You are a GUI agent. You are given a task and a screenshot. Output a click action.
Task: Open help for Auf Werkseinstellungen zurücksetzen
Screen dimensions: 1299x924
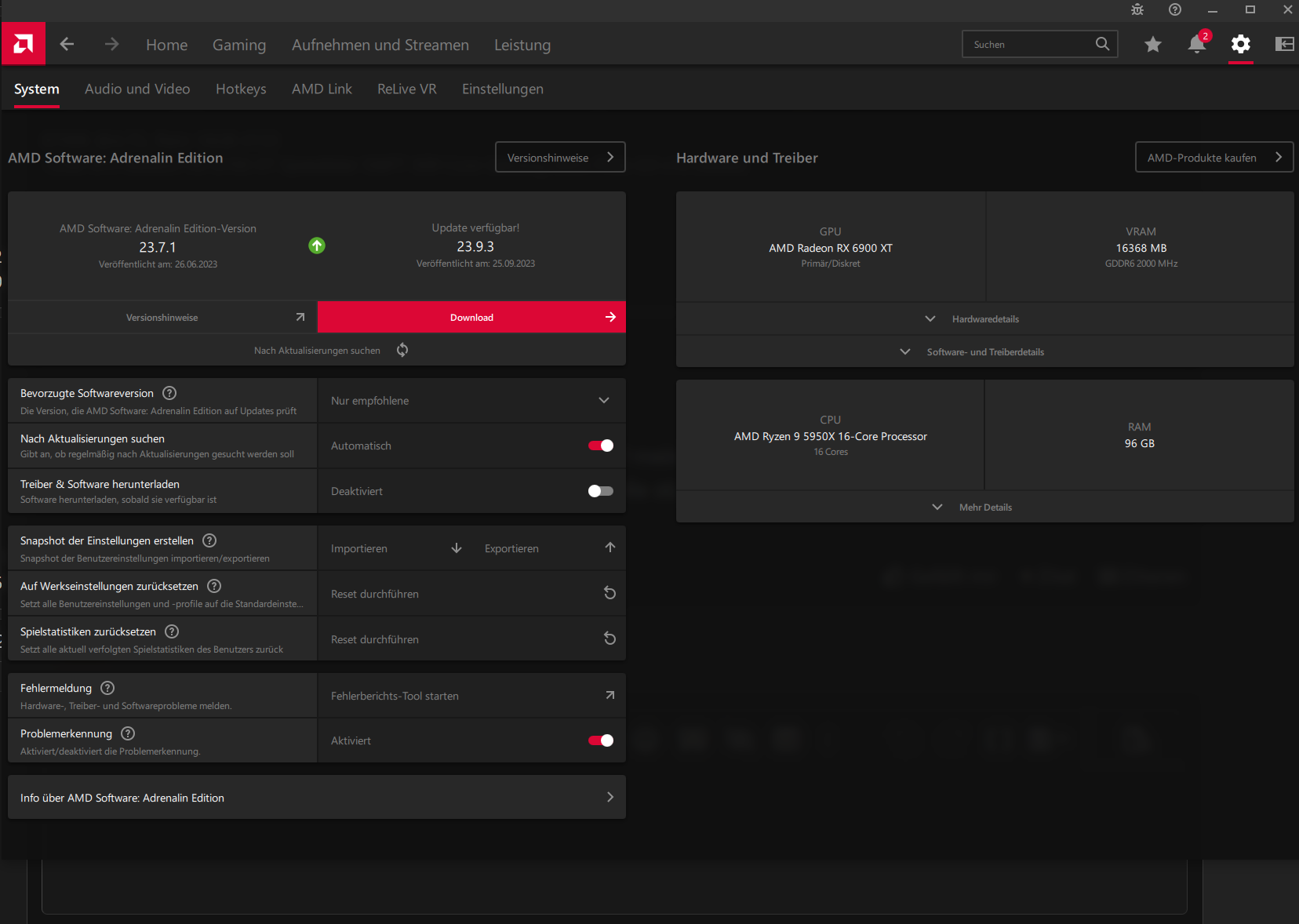(214, 586)
